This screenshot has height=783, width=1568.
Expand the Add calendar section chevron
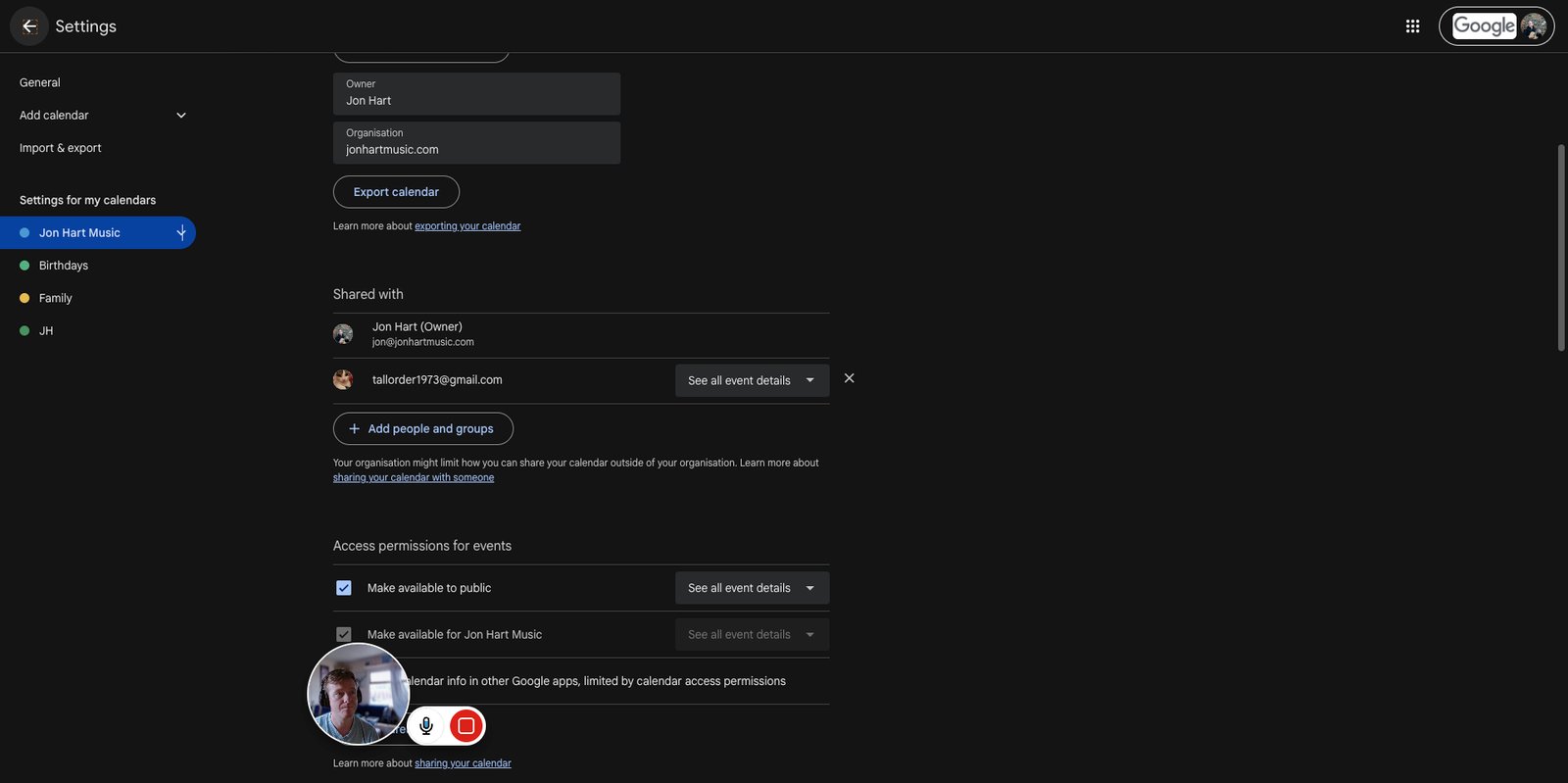click(181, 116)
